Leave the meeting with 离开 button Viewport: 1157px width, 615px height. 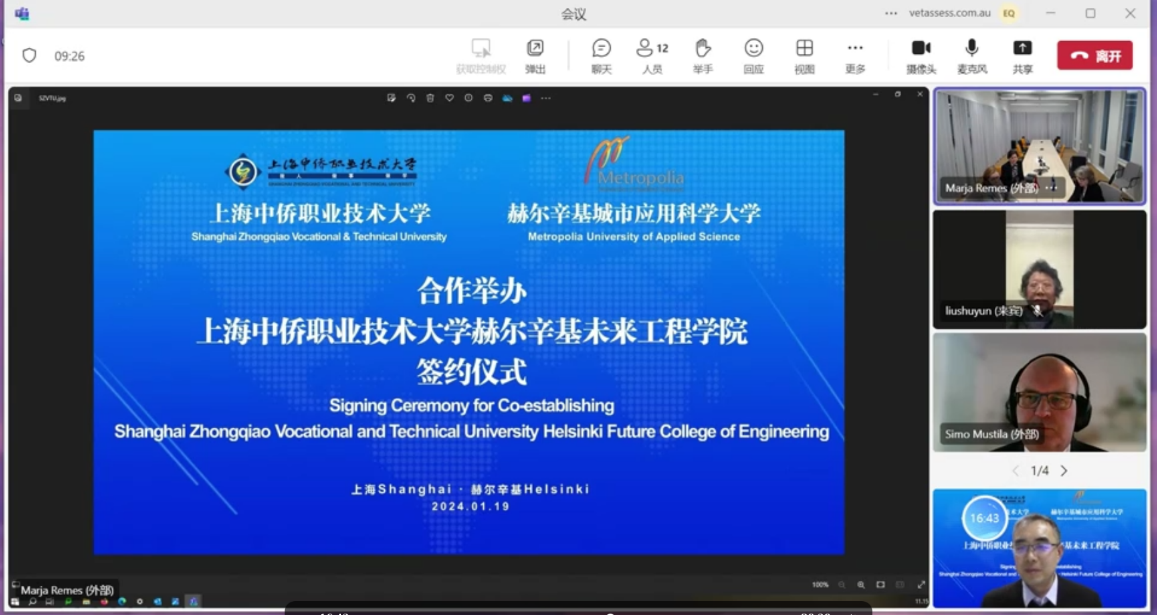tap(1095, 56)
